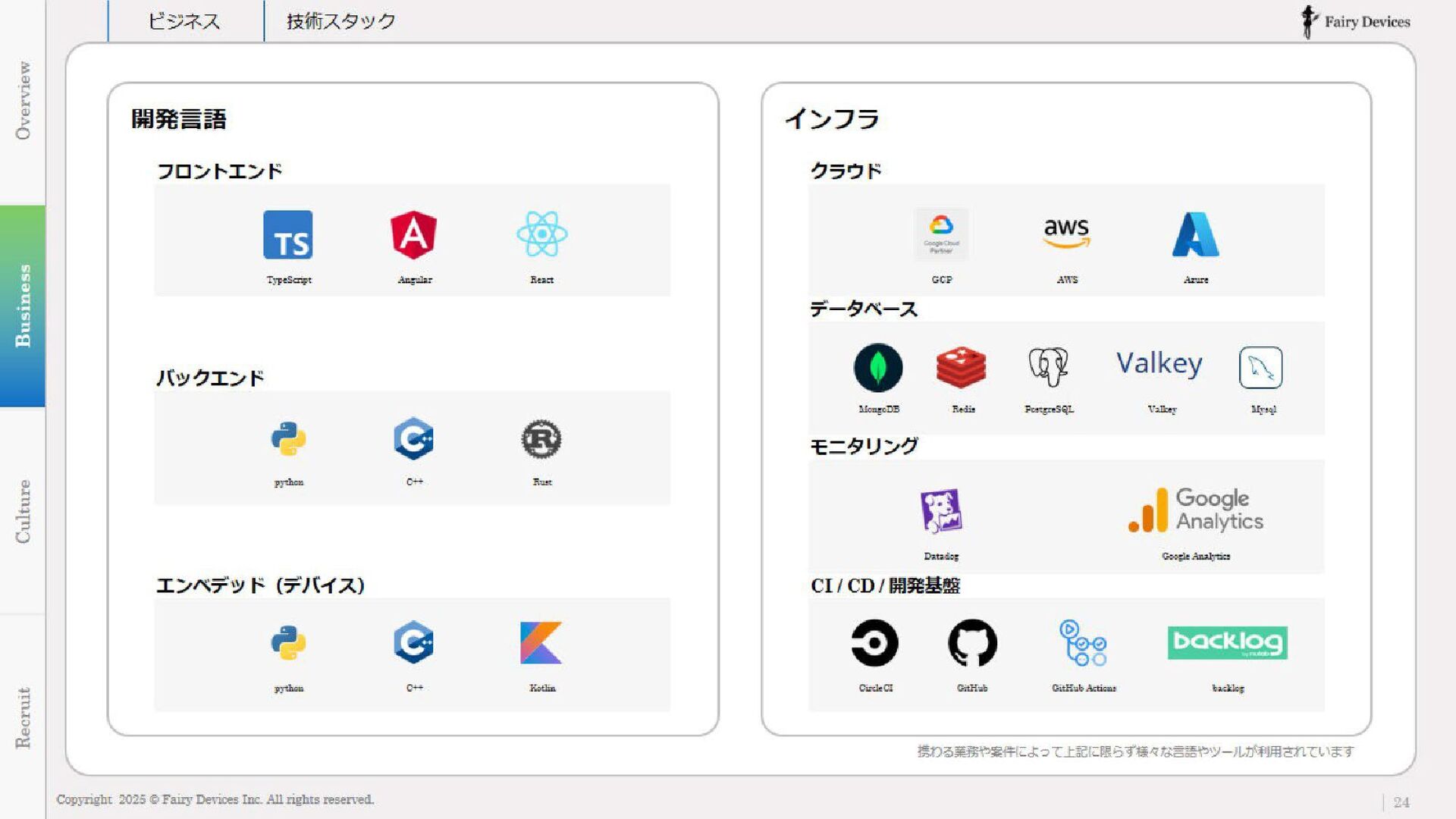Select the Azure logo icon
The height and width of the screenshot is (819, 1456).
point(1195,234)
